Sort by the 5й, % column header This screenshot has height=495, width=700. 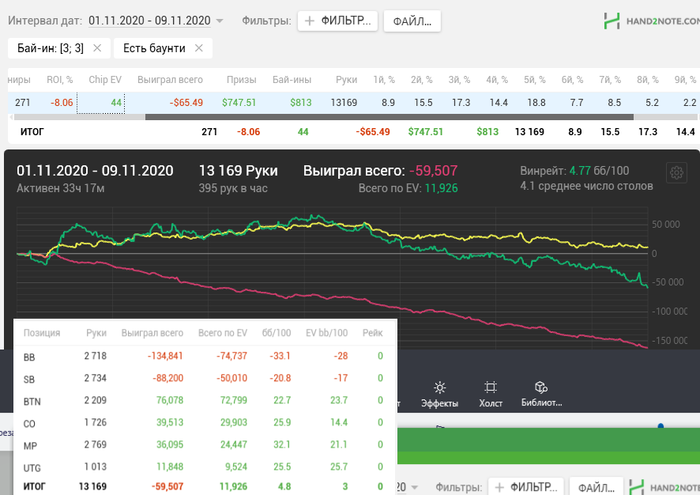click(x=534, y=79)
